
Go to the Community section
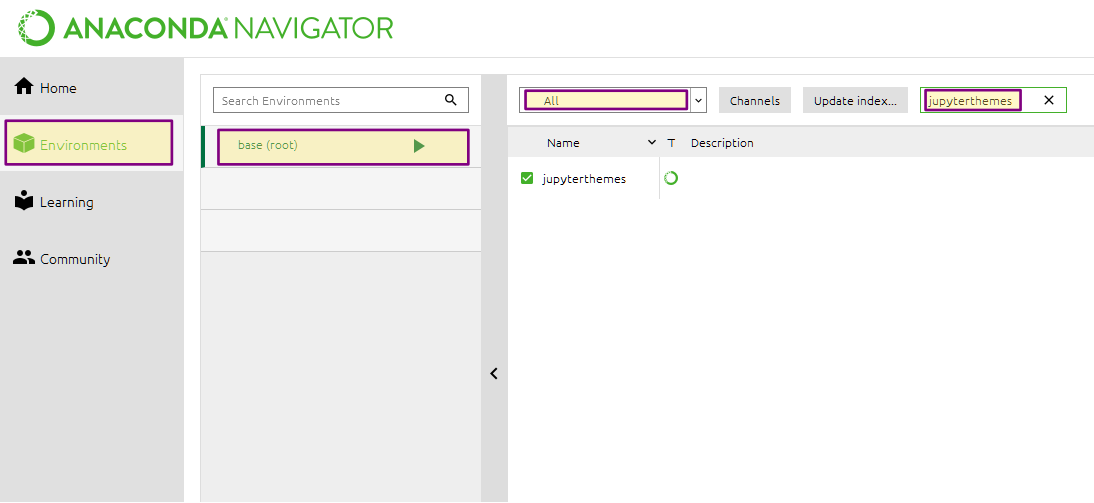click(91, 259)
